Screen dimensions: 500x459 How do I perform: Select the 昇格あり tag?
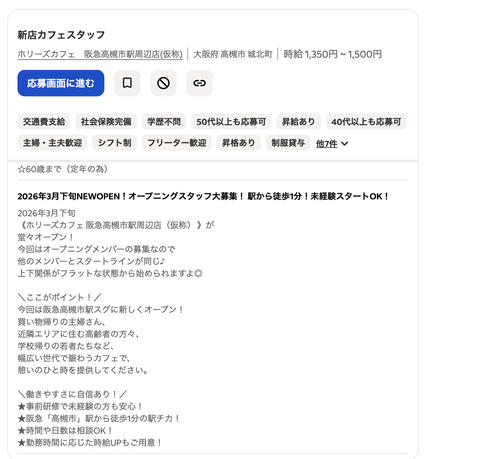pyautogui.click(x=239, y=143)
